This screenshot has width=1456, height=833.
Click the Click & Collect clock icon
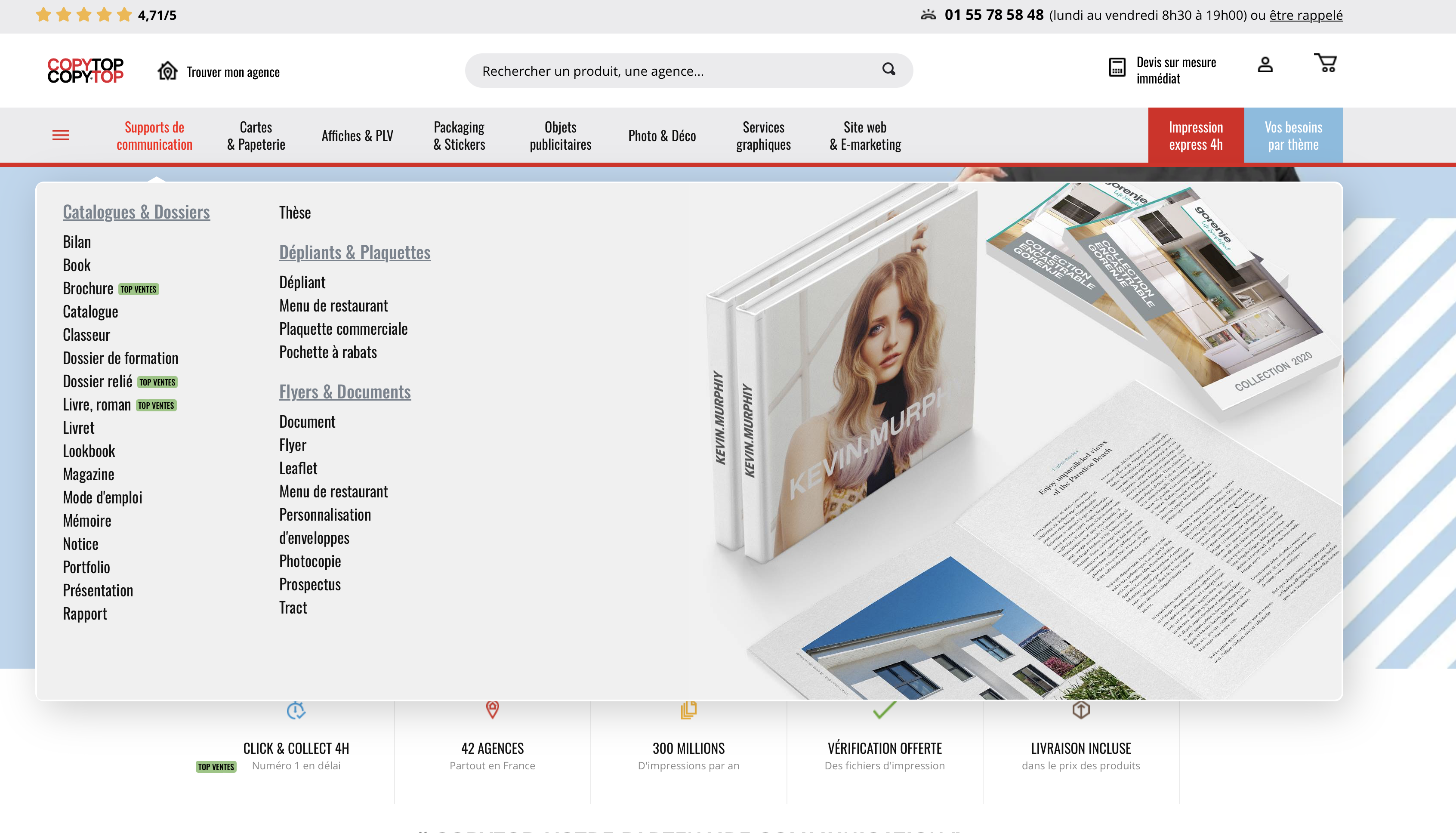coord(296,710)
